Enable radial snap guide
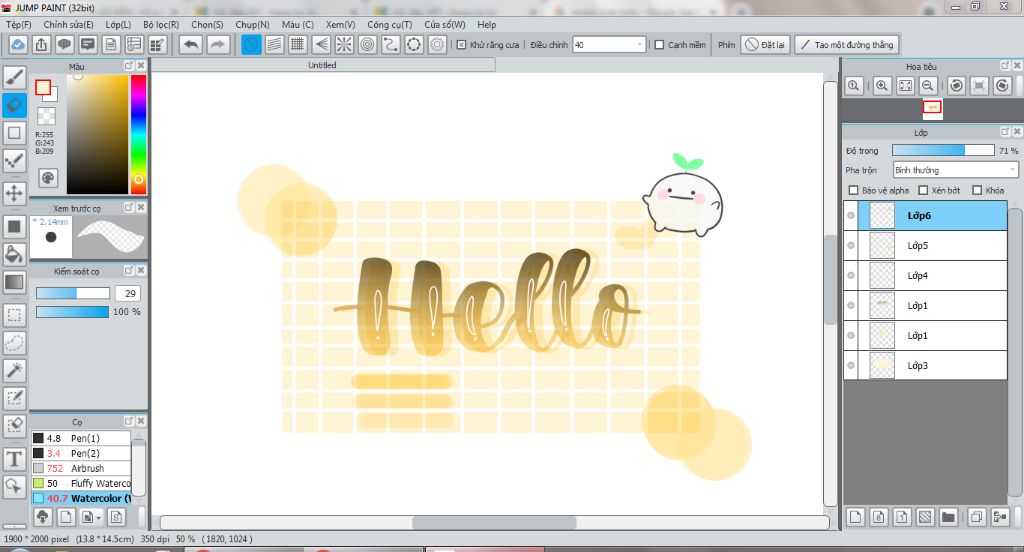Screen dimensions: 1024x552 [344, 44]
